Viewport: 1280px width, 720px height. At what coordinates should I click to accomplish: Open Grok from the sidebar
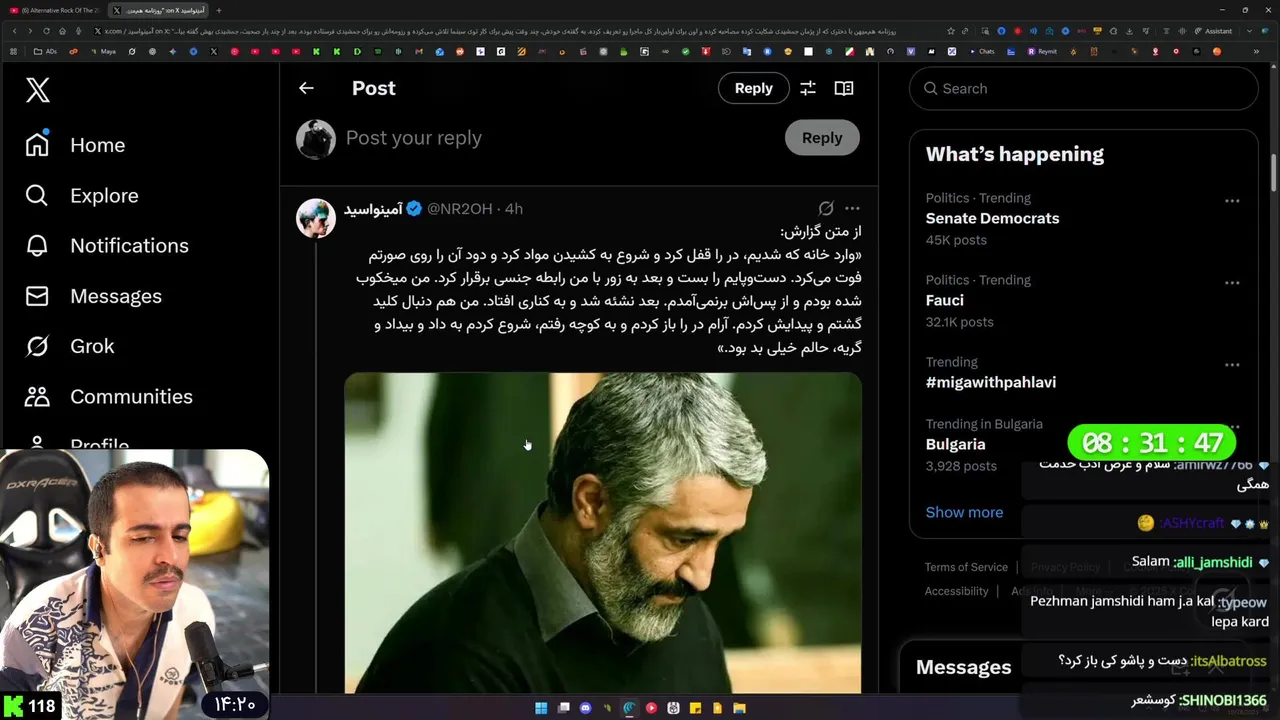(70, 346)
